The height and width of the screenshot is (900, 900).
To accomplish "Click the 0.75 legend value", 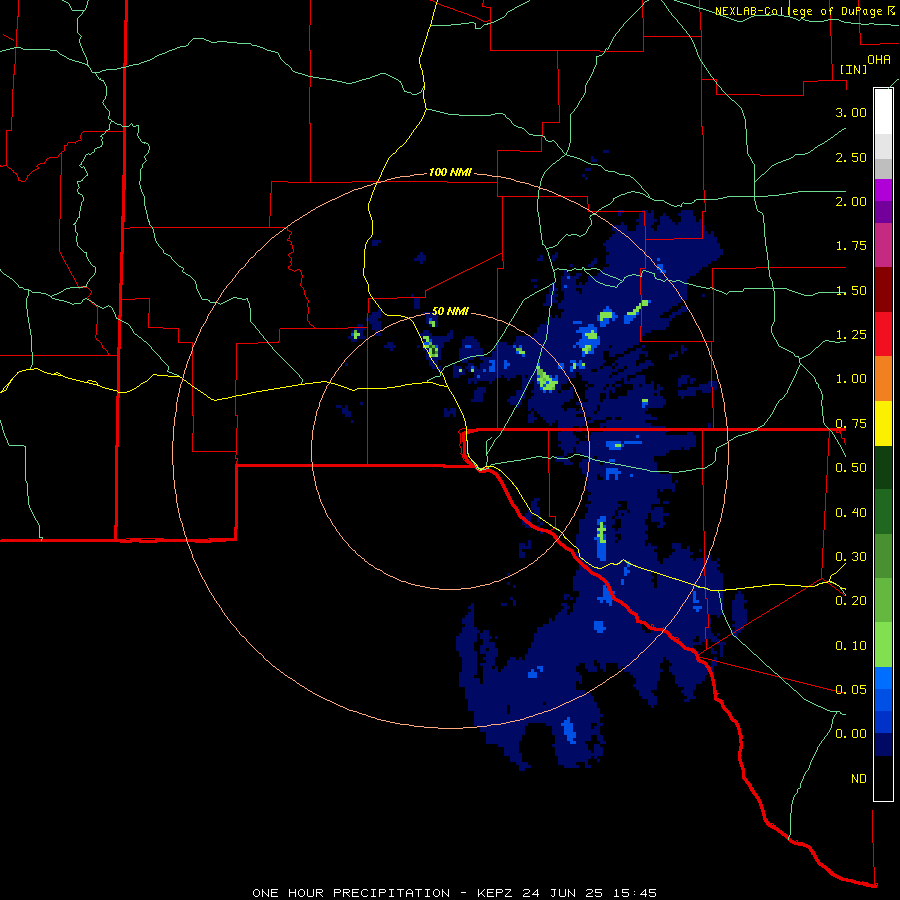I will click(x=851, y=424).
